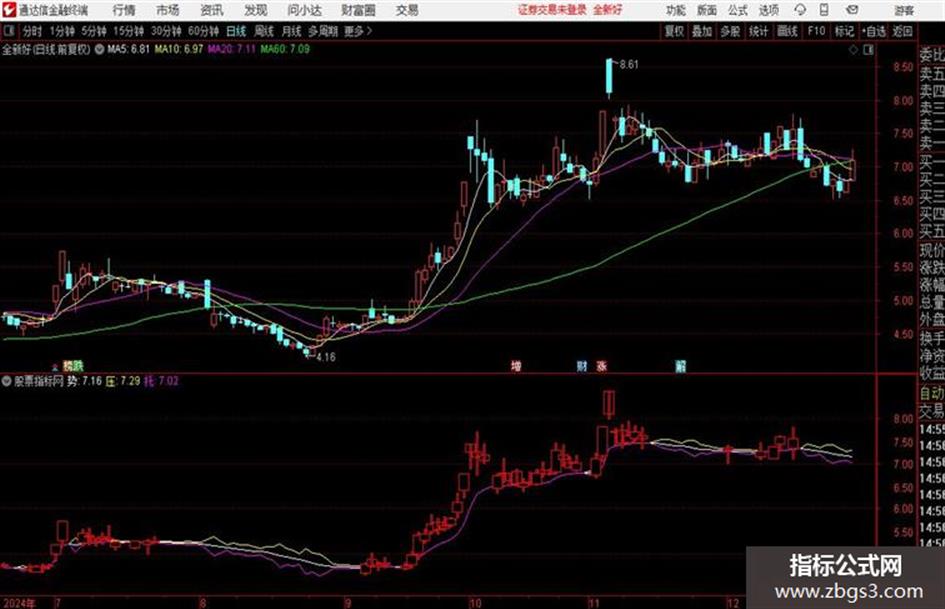Viewport: 945px width, 609px height.
Task: Click the 返回 back button
Action: pos(902,31)
